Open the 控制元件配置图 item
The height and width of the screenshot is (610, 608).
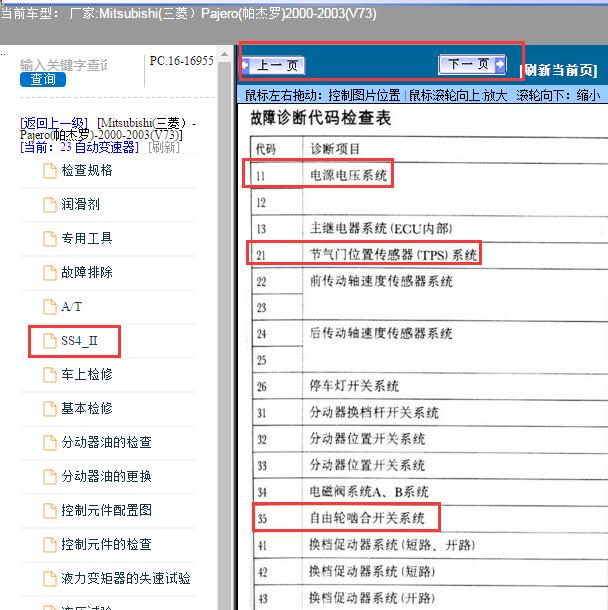(x=106, y=510)
